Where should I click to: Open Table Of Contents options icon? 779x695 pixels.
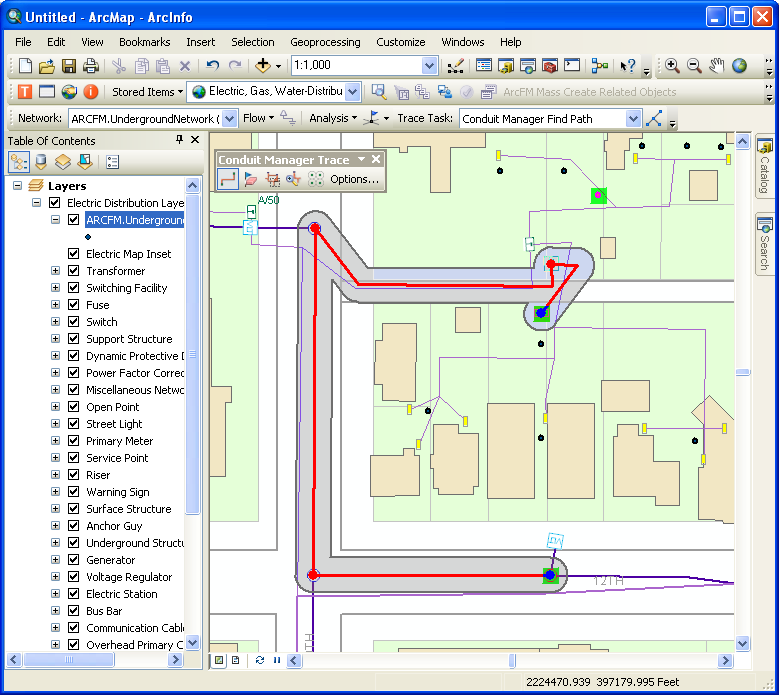tap(113, 162)
